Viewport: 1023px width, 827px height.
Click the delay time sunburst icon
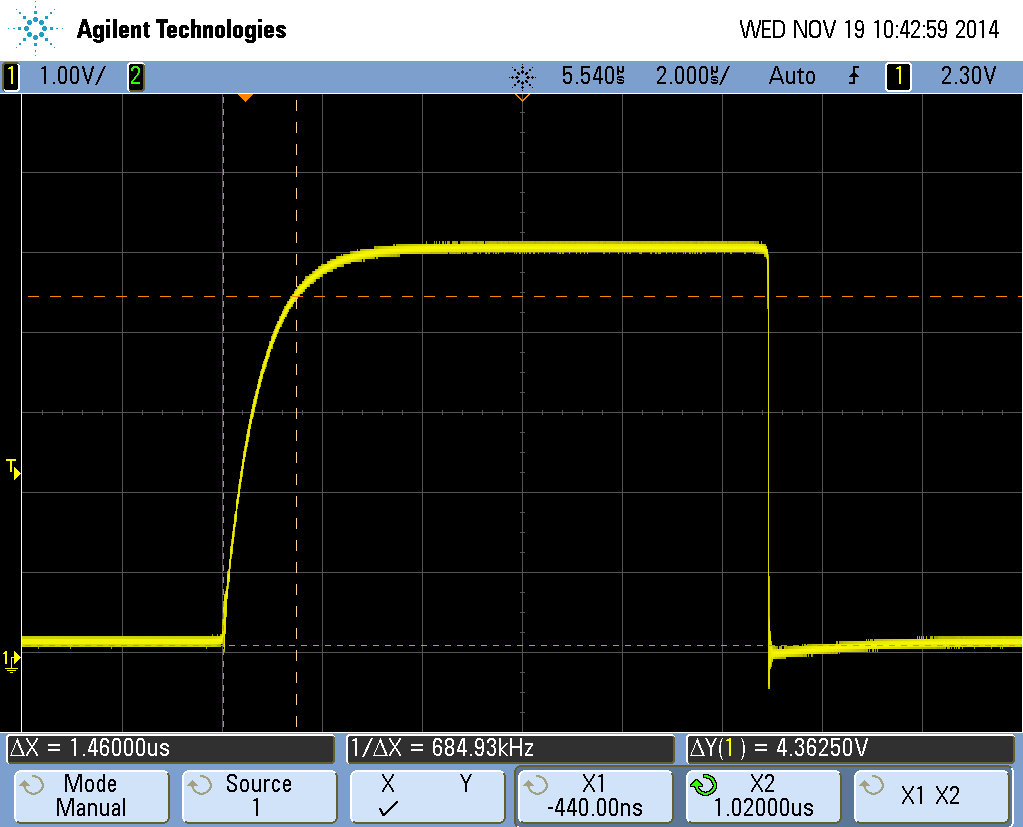coord(522,77)
